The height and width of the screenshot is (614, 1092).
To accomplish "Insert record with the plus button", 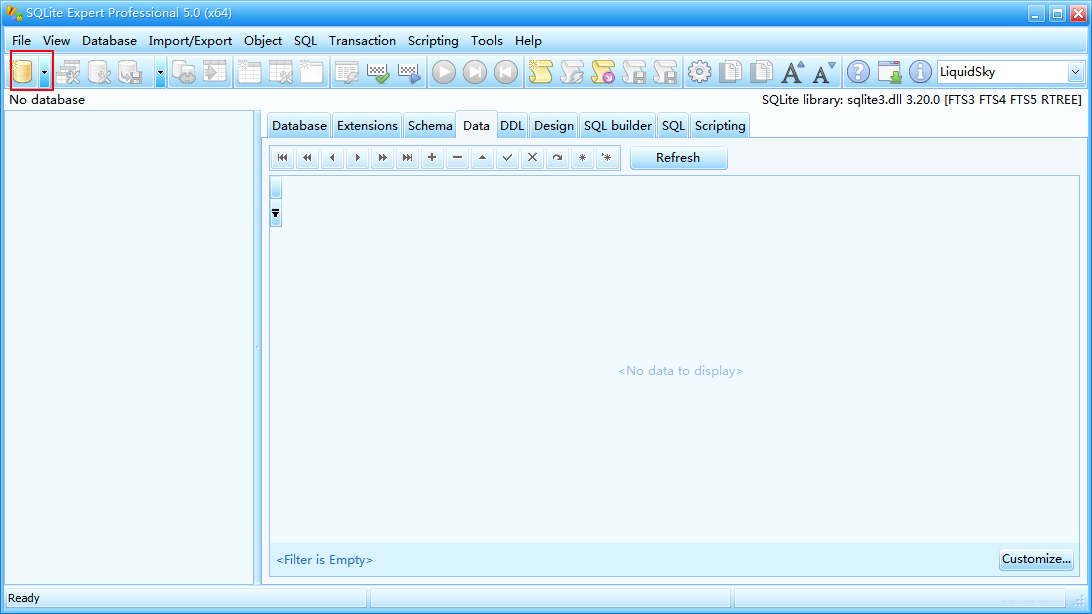I will [432, 158].
